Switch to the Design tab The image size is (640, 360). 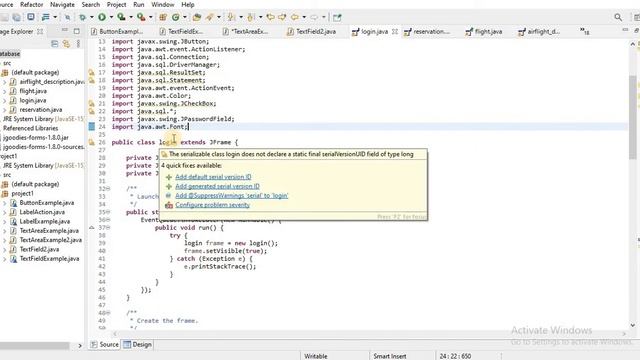(138, 344)
